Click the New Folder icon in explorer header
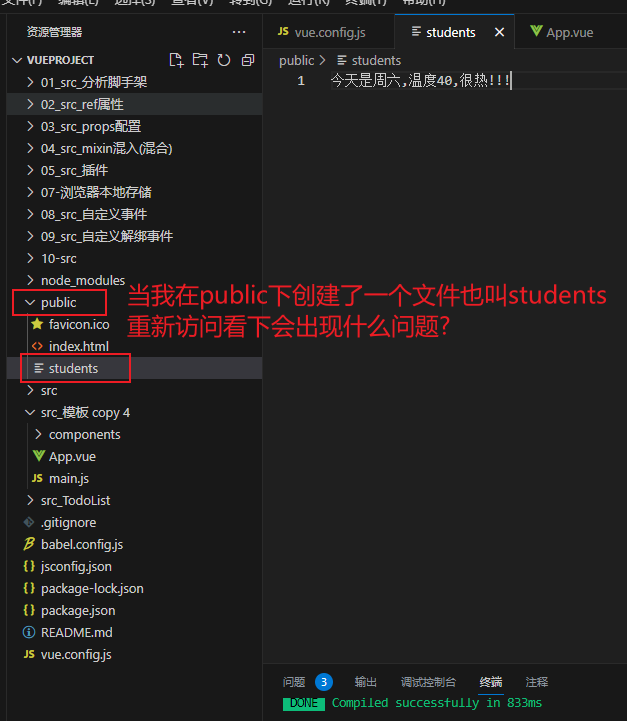Viewport: 627px width, 721px height. (200, 60)
